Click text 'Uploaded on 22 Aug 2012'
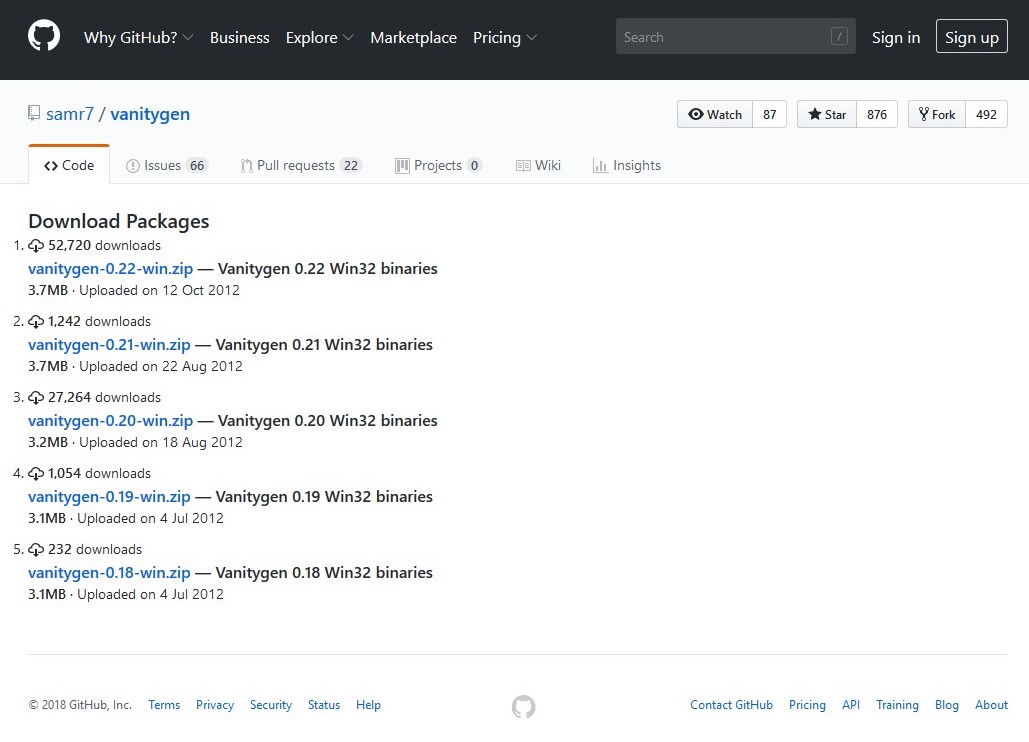Image resolution: width=1029 pixels, height=742 pixels. (x=161, y=366)
